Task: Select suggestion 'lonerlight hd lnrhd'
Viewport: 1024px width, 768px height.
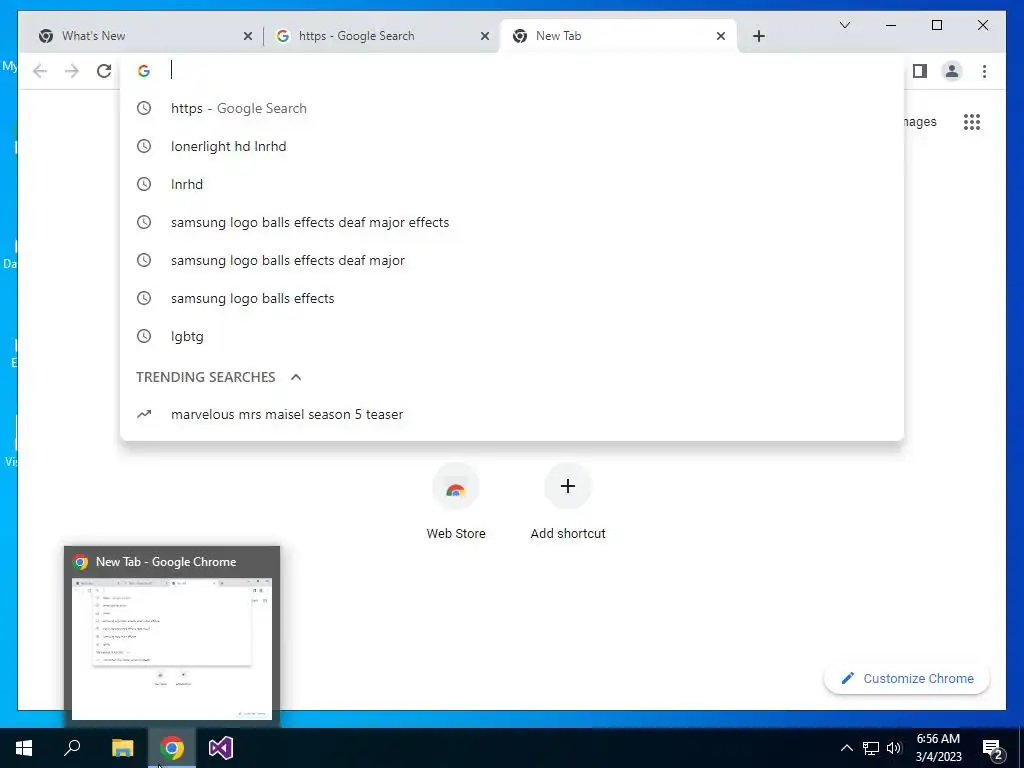Action: point(512,146)
